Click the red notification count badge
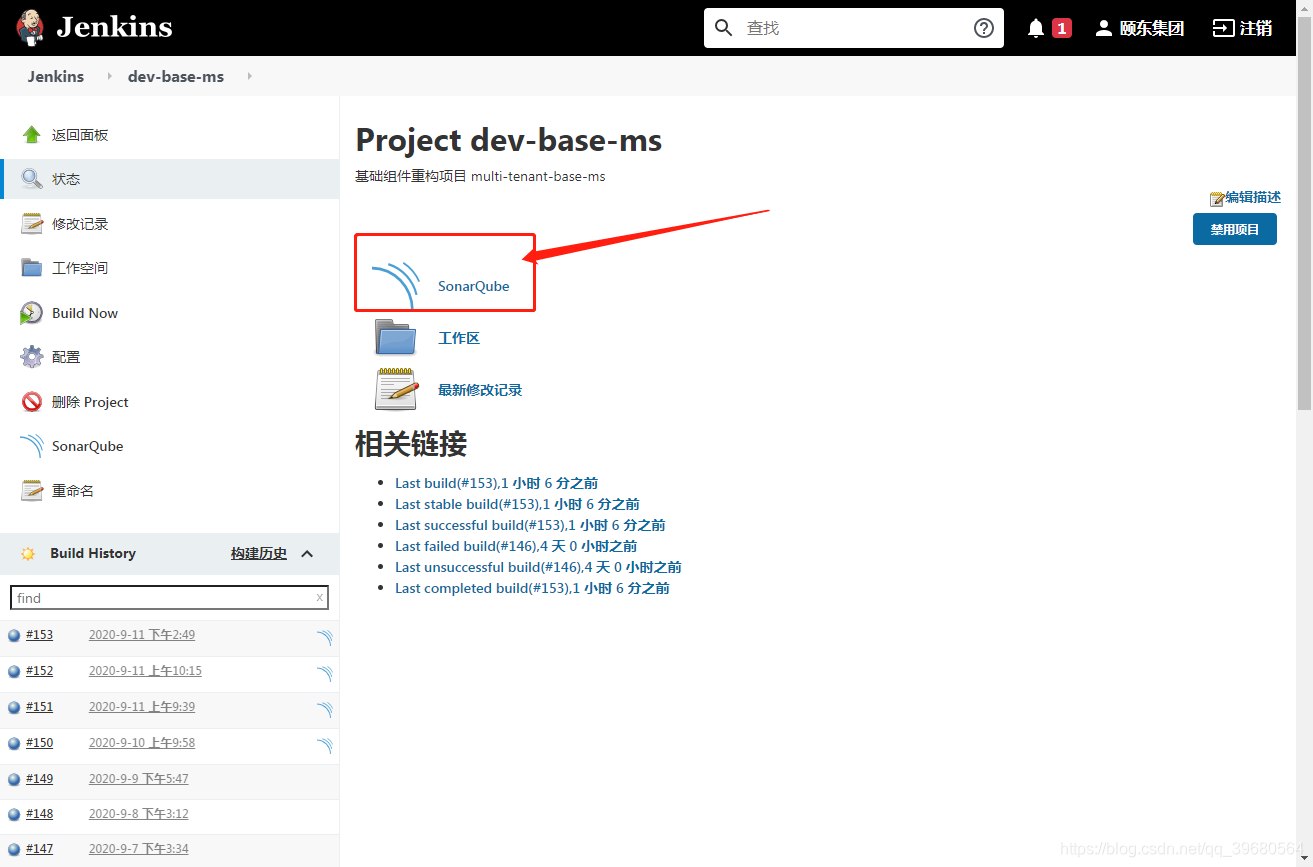This screenshot has height=867, width=1313. click(x=1062, y=28)
